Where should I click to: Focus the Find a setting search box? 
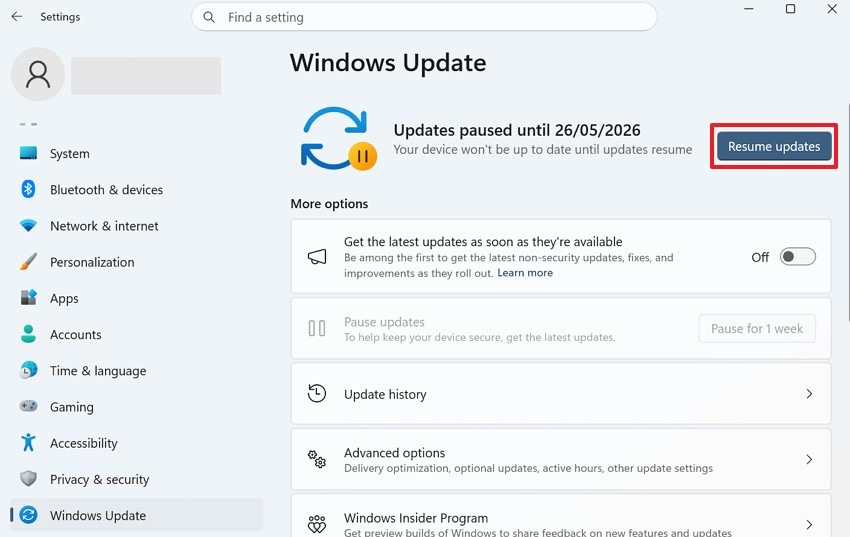424,17
